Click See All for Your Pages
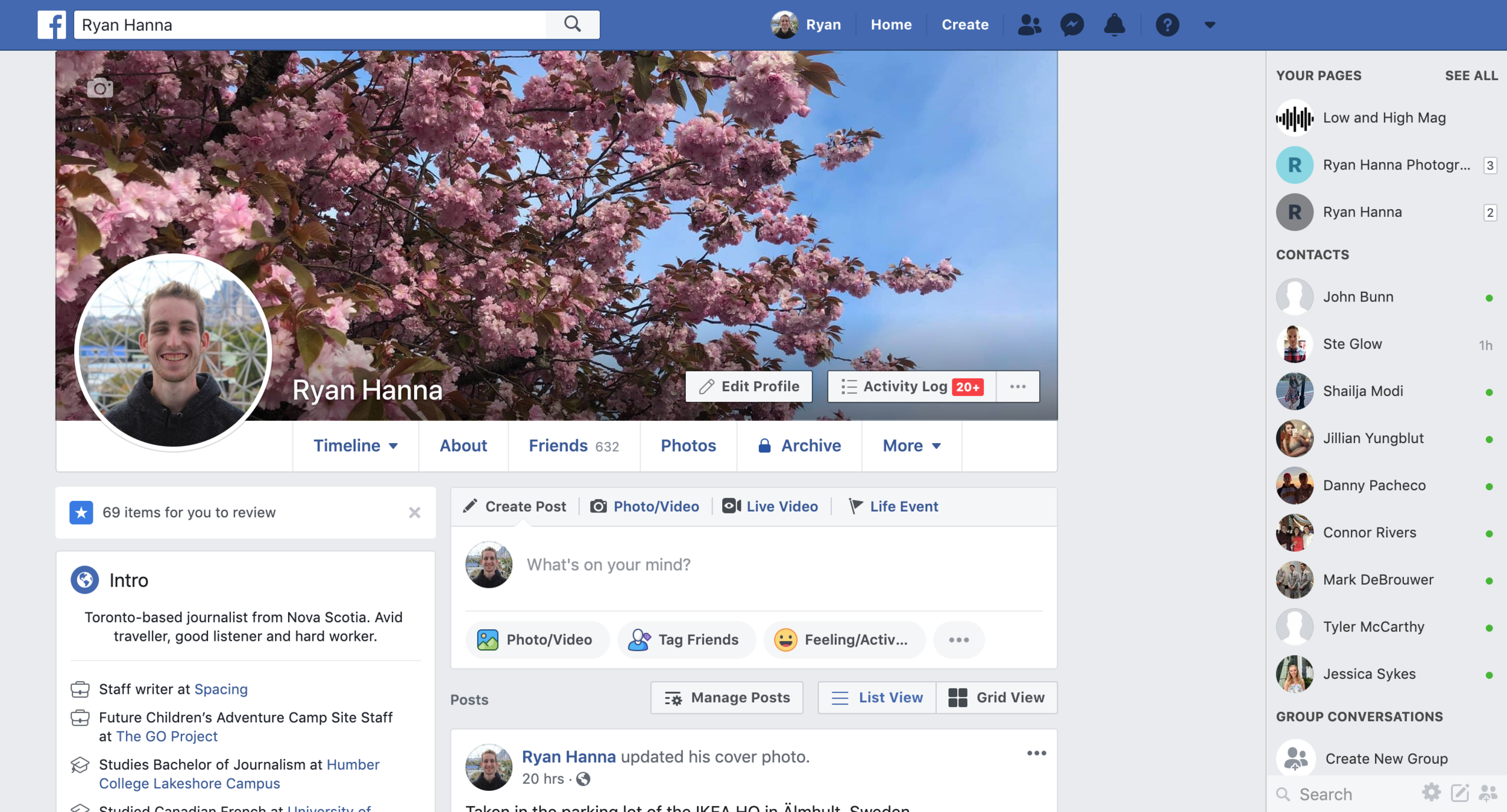 coord(1471,76)
